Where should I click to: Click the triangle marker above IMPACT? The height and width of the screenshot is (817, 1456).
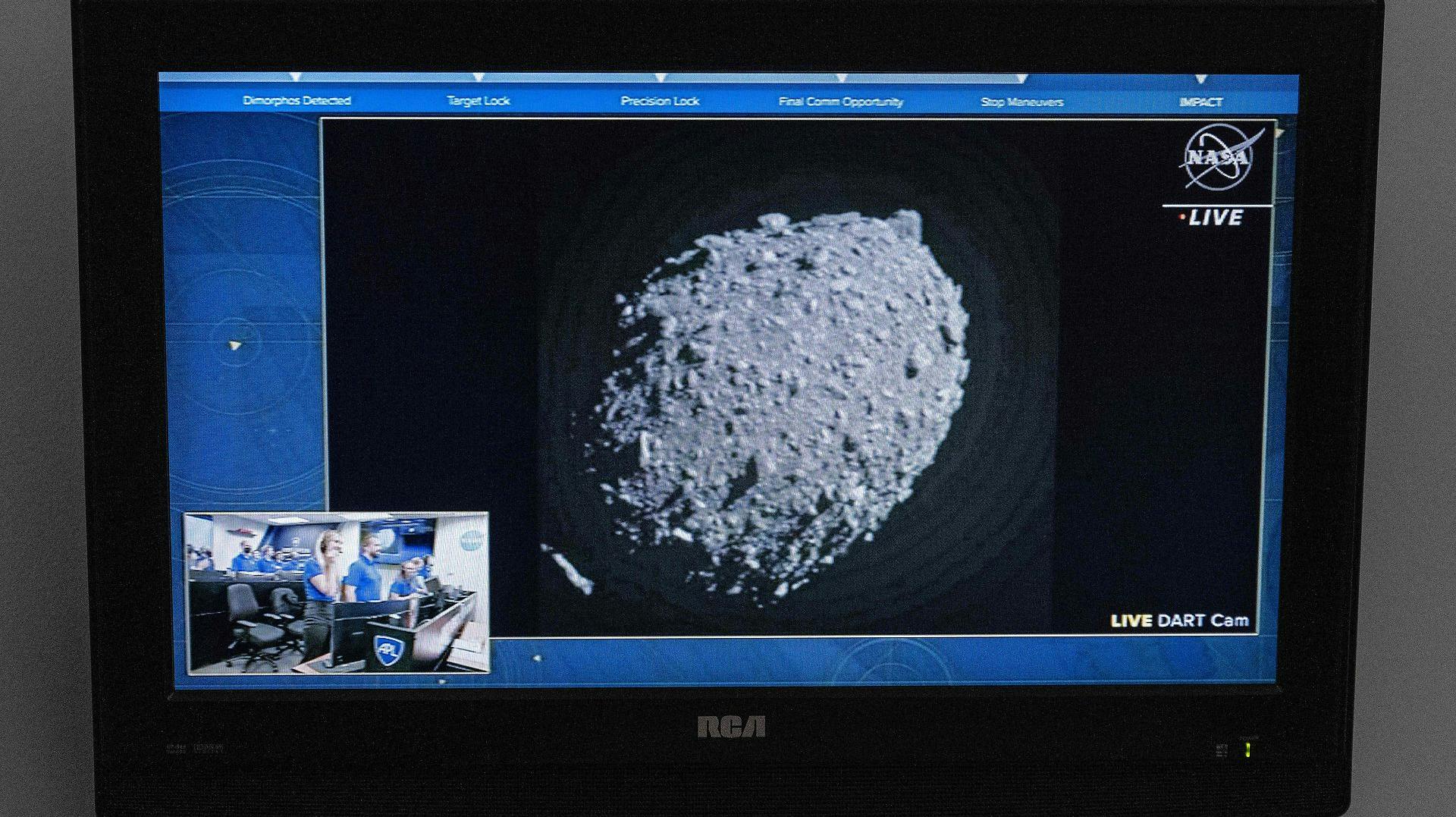click(x=1200, y=80)
